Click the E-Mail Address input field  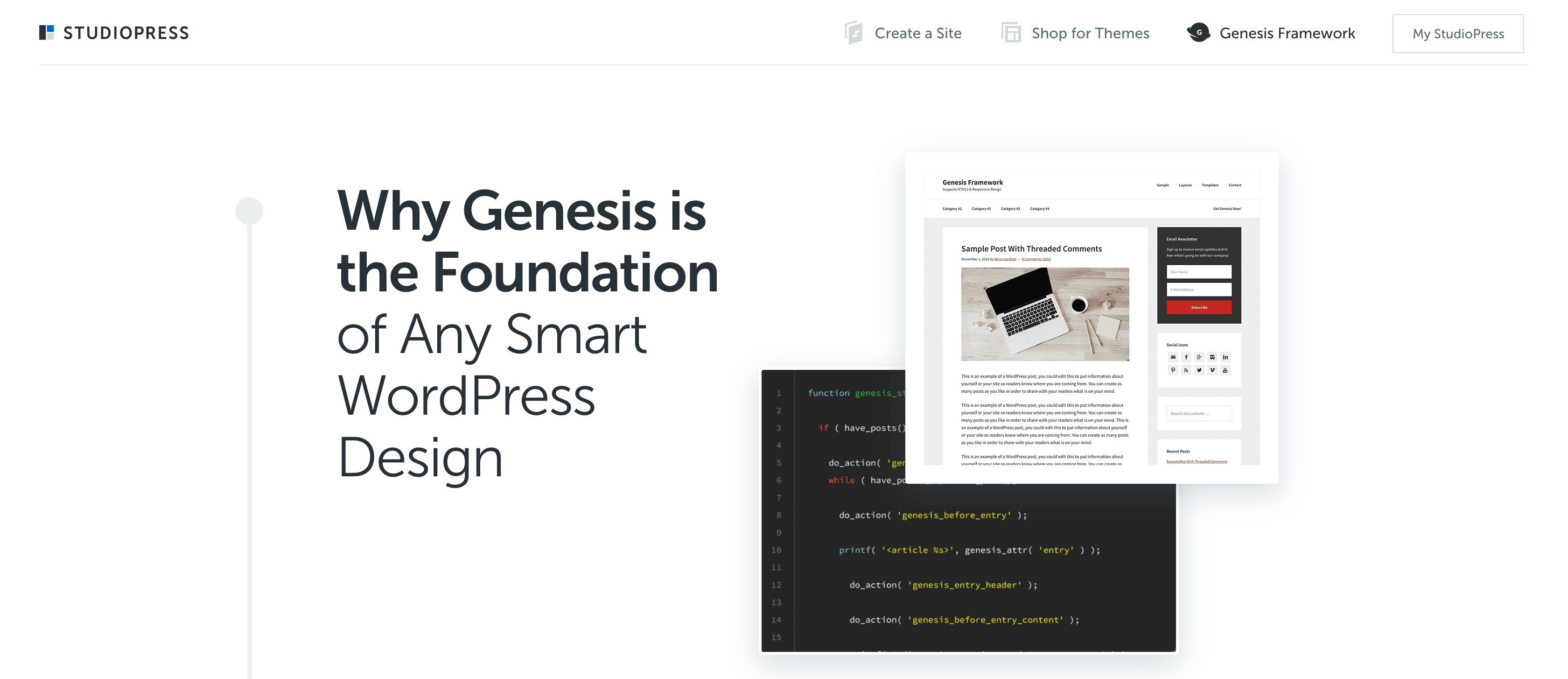tap(1199, 289)
